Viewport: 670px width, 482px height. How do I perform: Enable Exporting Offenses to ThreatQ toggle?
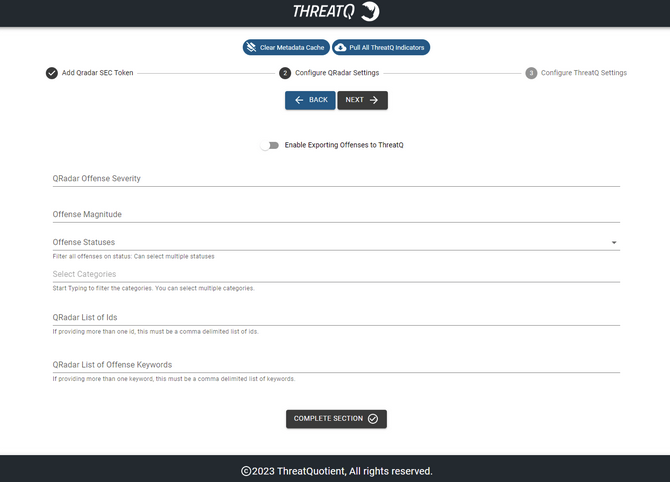coord(270,145)
